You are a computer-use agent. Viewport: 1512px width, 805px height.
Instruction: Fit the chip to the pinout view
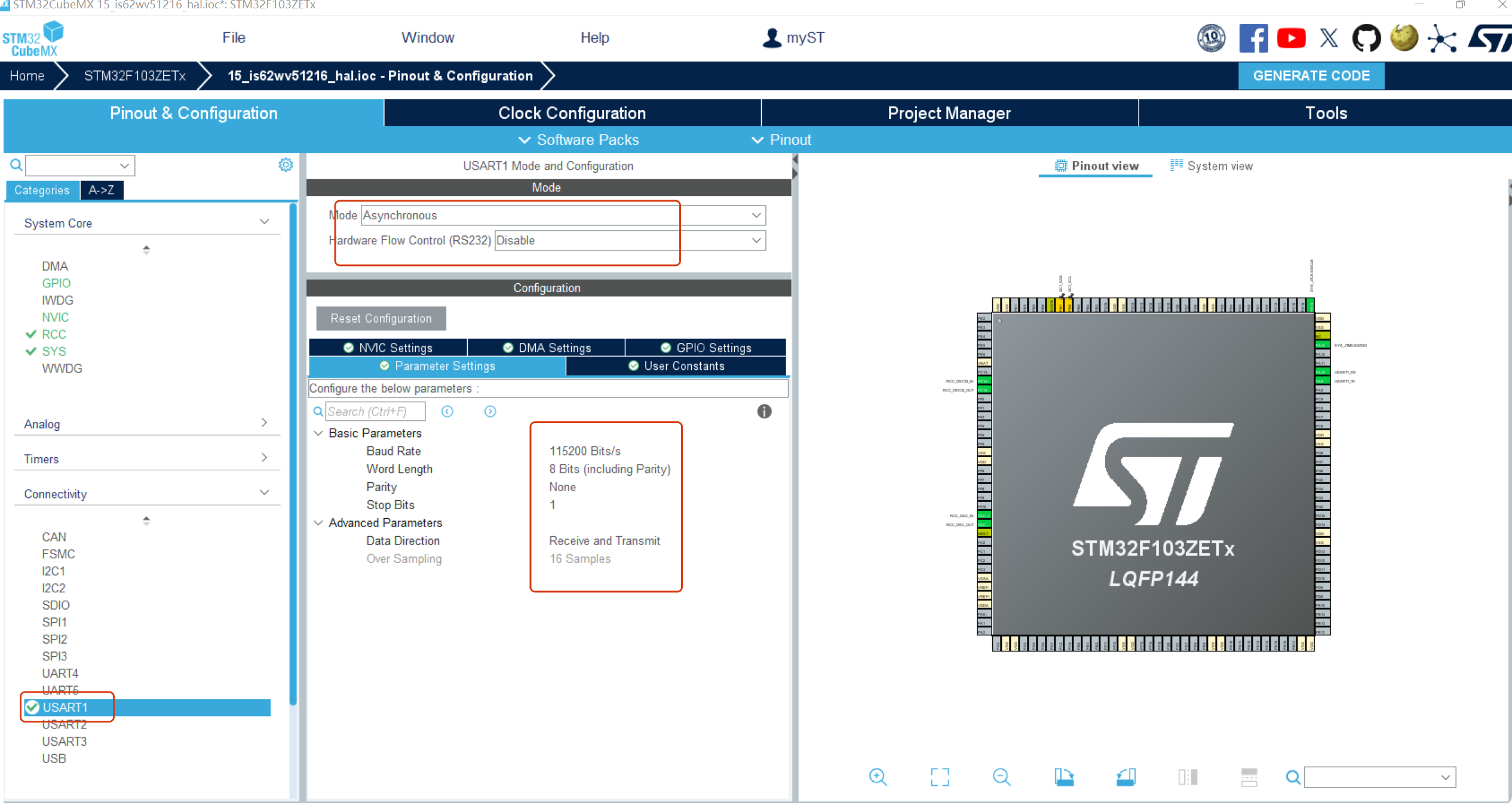[x=940, y=777]
